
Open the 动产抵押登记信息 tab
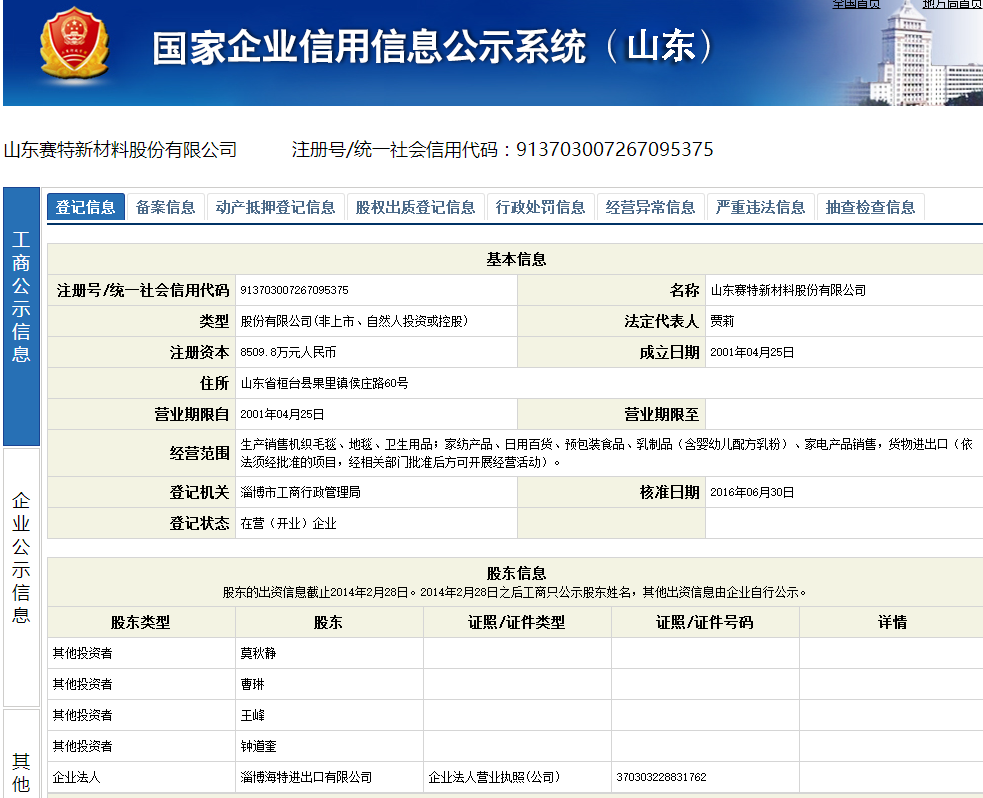tap(276, 207)
